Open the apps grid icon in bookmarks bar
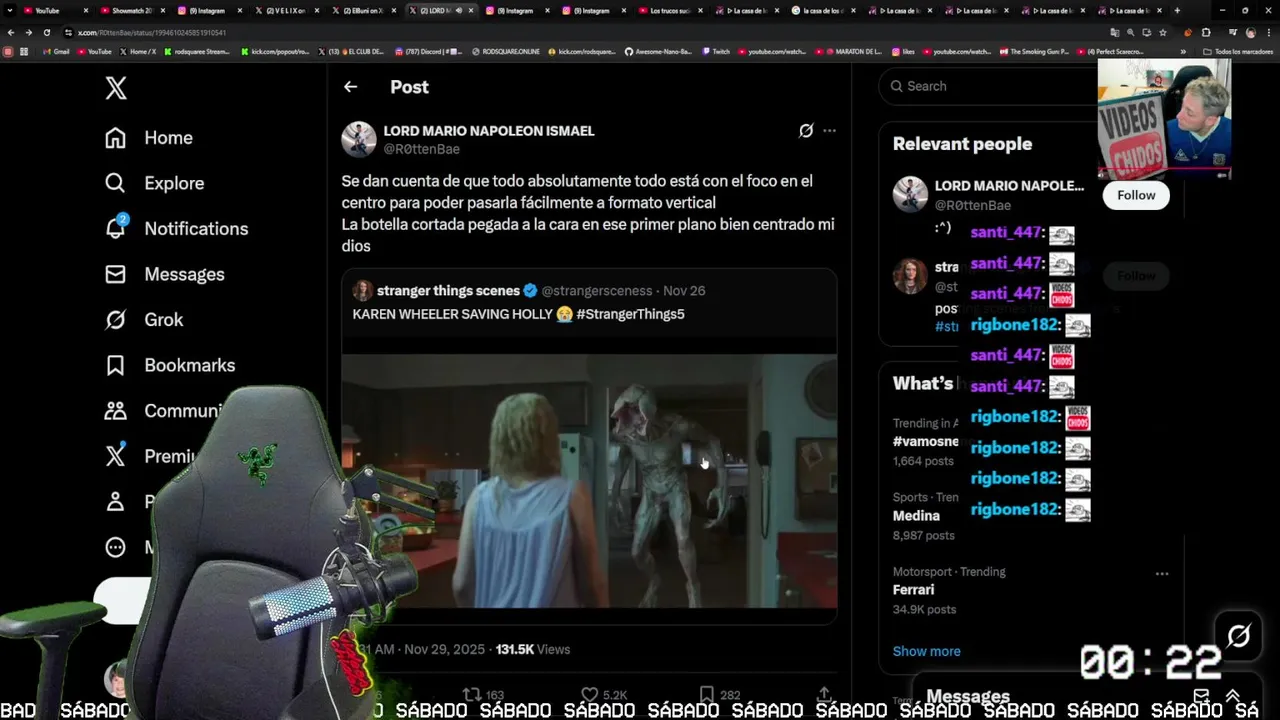1280x720 pixels. tap(24, 51)
